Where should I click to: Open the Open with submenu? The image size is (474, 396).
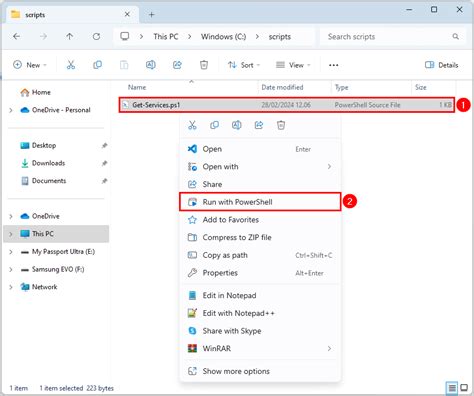coord(260,167)
